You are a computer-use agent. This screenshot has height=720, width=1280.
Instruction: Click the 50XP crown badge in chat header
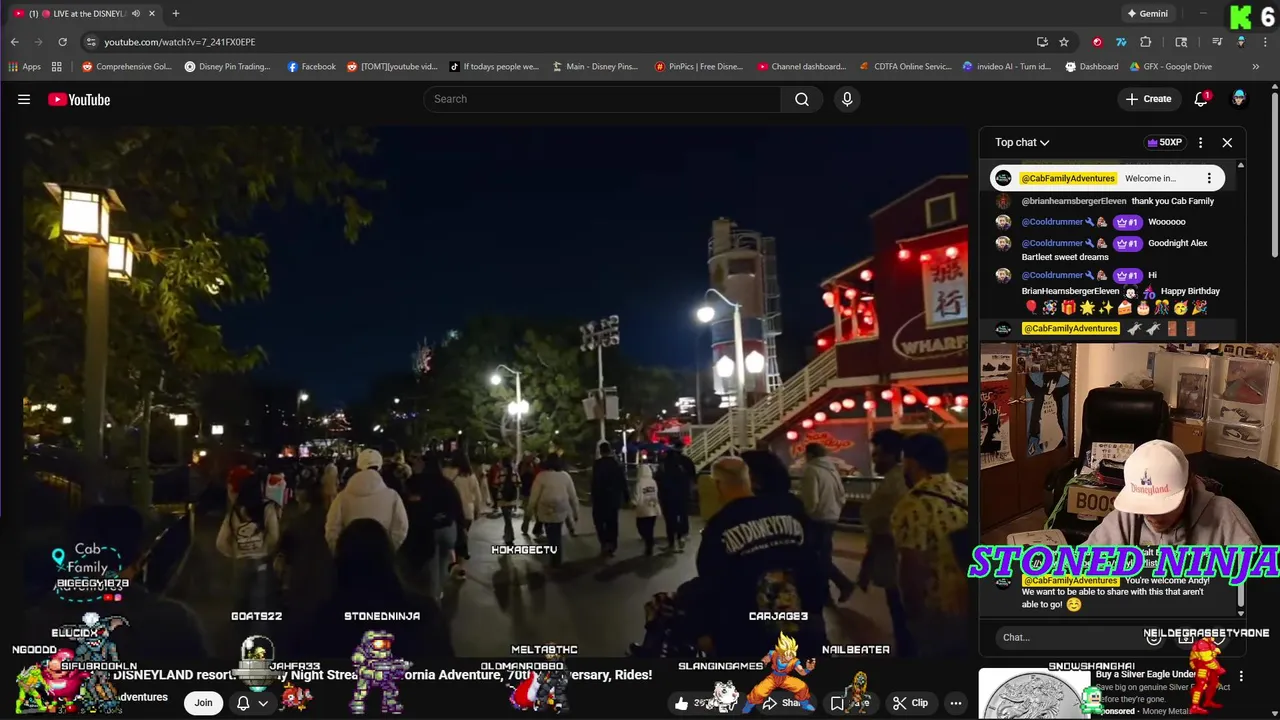click(1165, 142)
